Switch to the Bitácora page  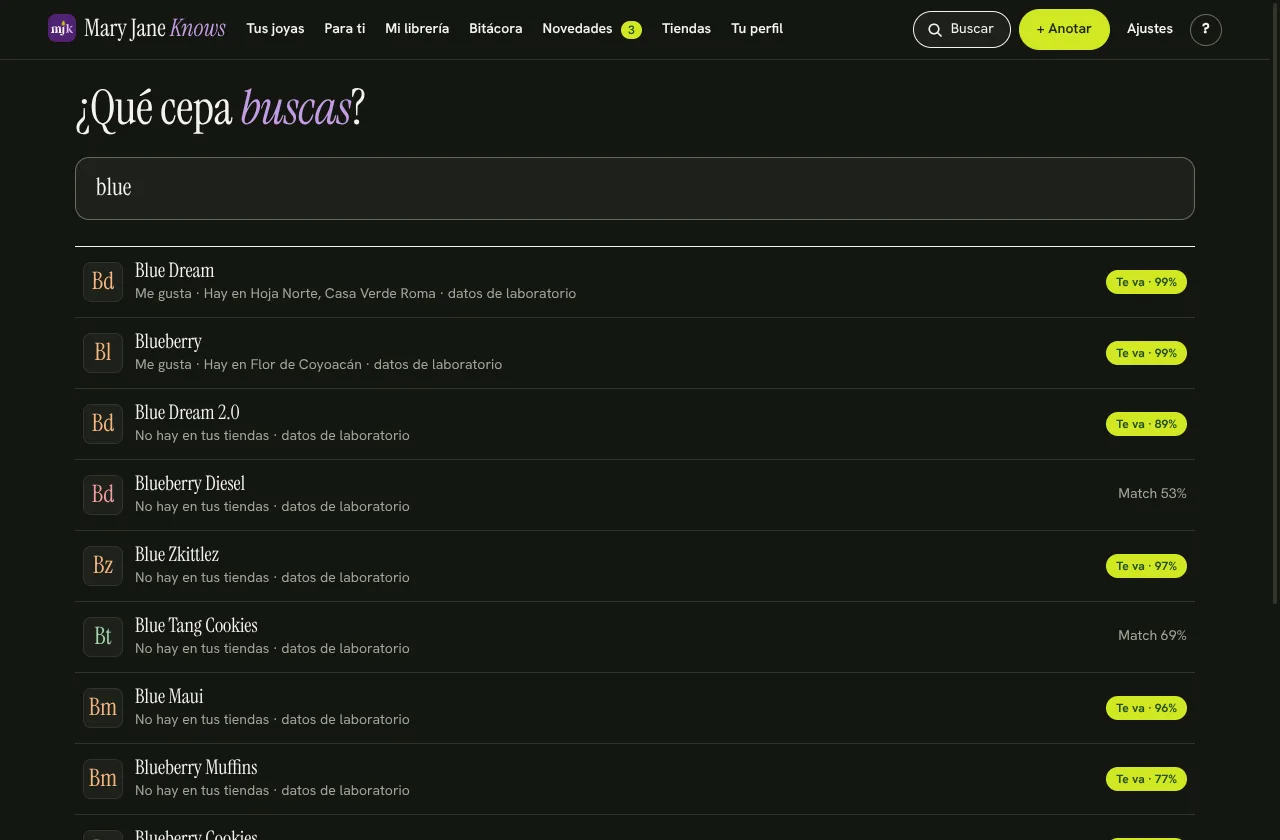(x=495, y=29)
